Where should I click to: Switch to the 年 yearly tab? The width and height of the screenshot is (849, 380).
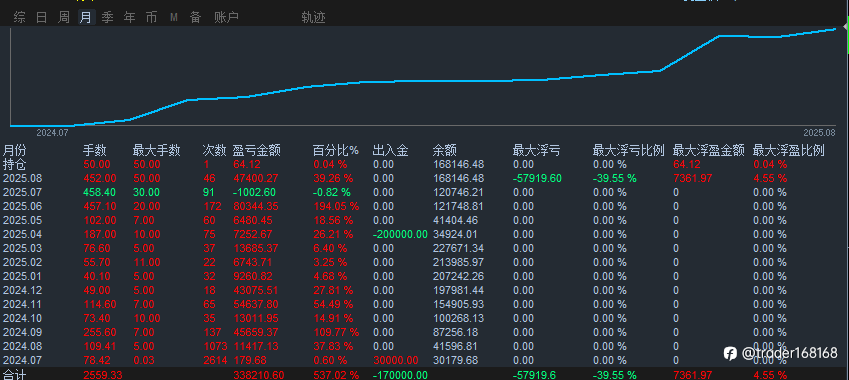(x=129, y=17)
